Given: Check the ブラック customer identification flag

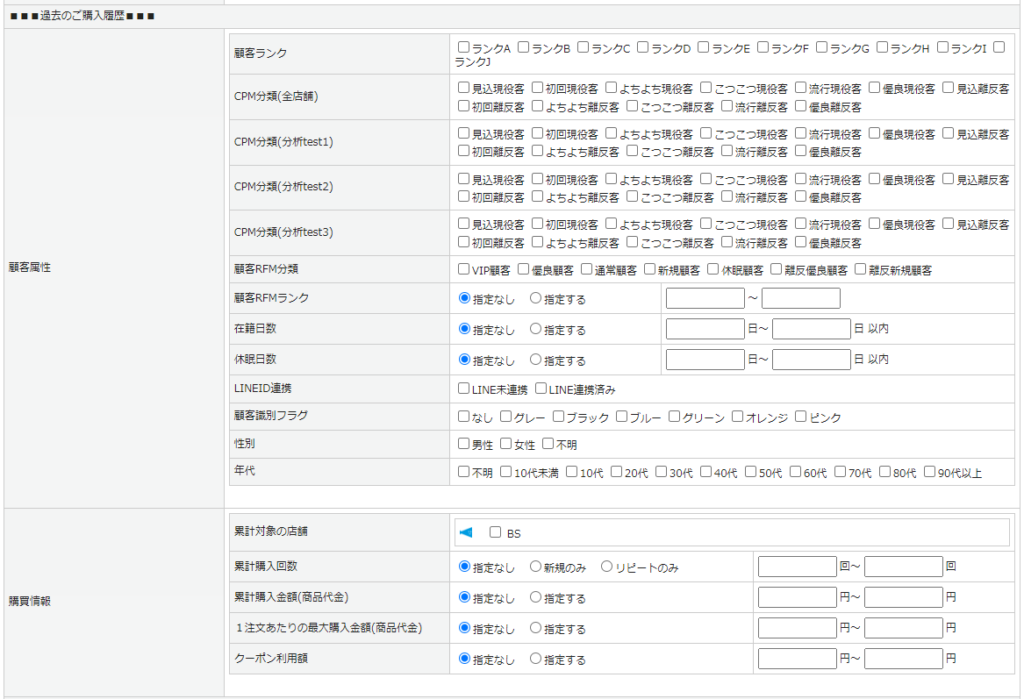Looking at the screenshot, I should (558, 417).
